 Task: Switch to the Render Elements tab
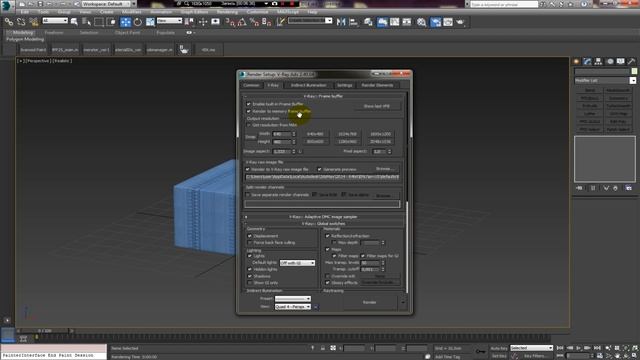377,85
